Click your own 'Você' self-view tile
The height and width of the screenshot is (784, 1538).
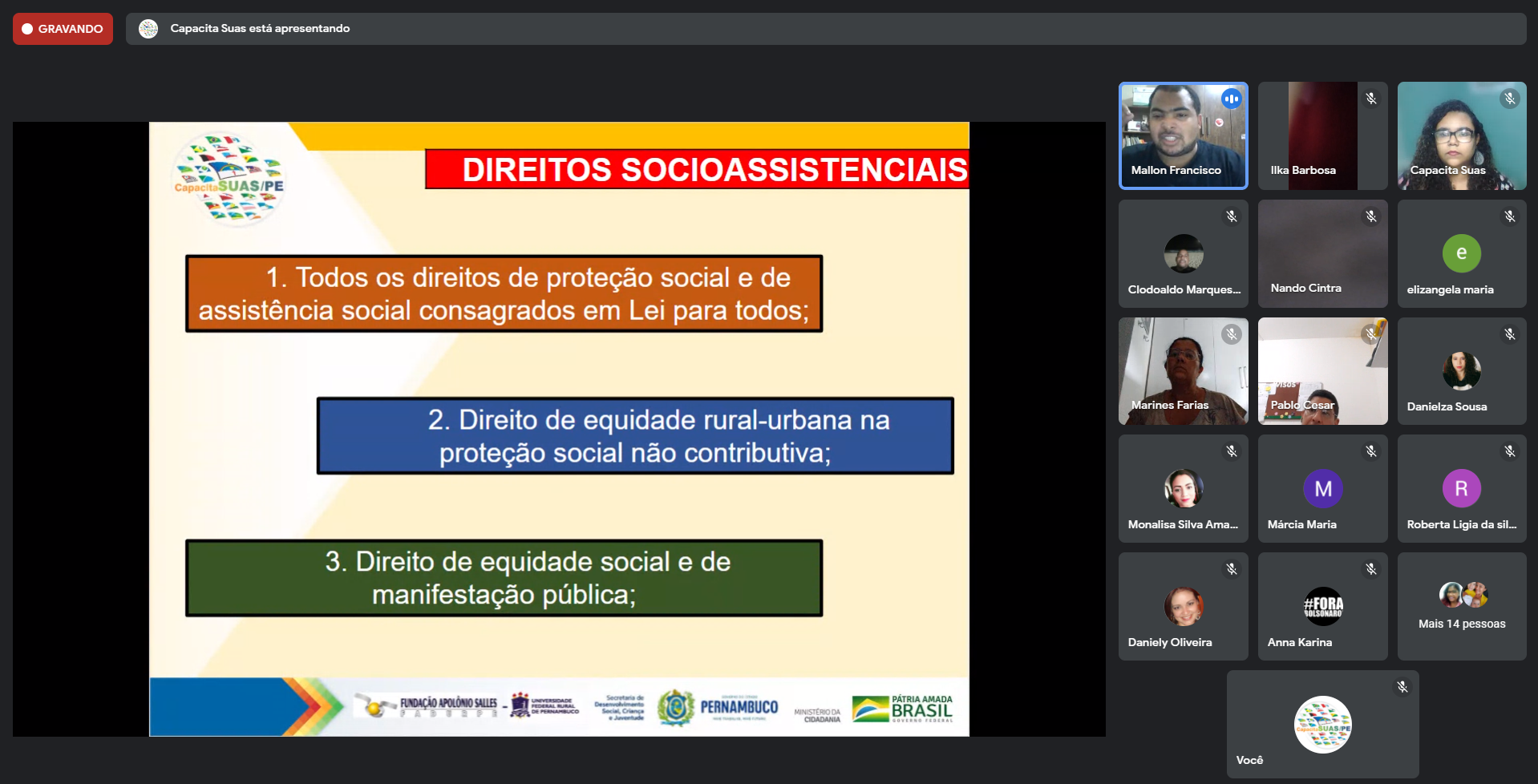coord(1322,724)
